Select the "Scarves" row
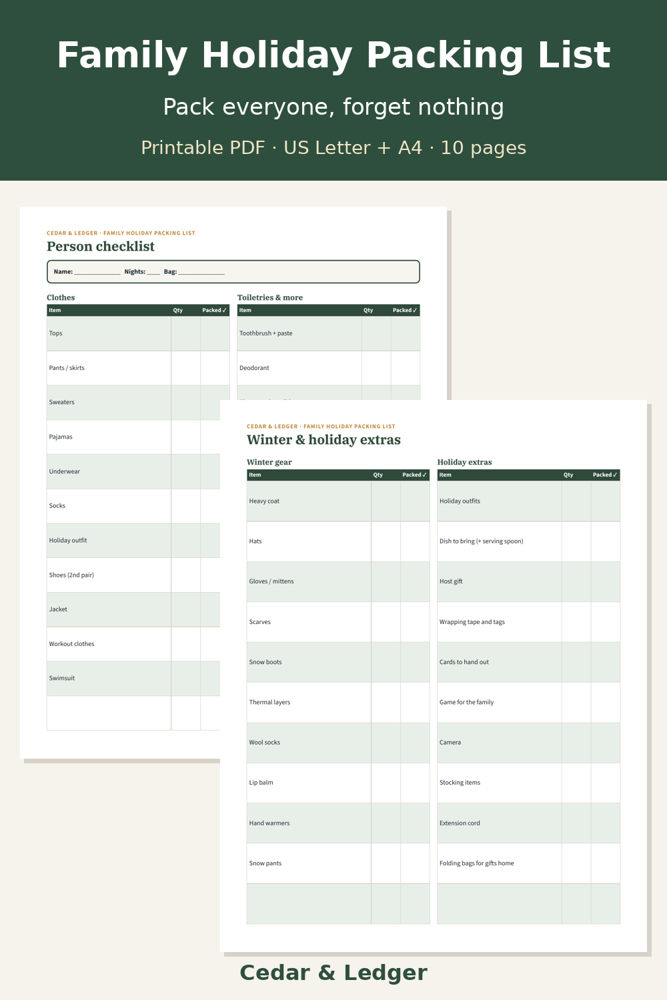The image size is (667, 1000). (x=338, y=622)
